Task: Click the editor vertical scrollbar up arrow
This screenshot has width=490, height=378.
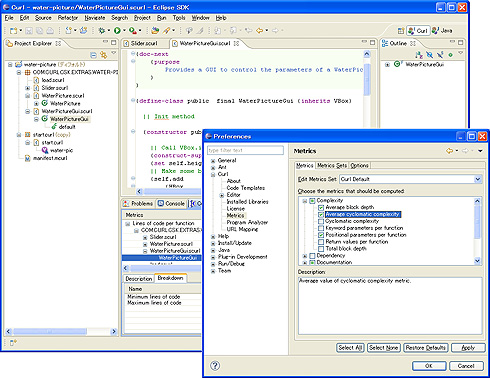Action: point(367,54)
